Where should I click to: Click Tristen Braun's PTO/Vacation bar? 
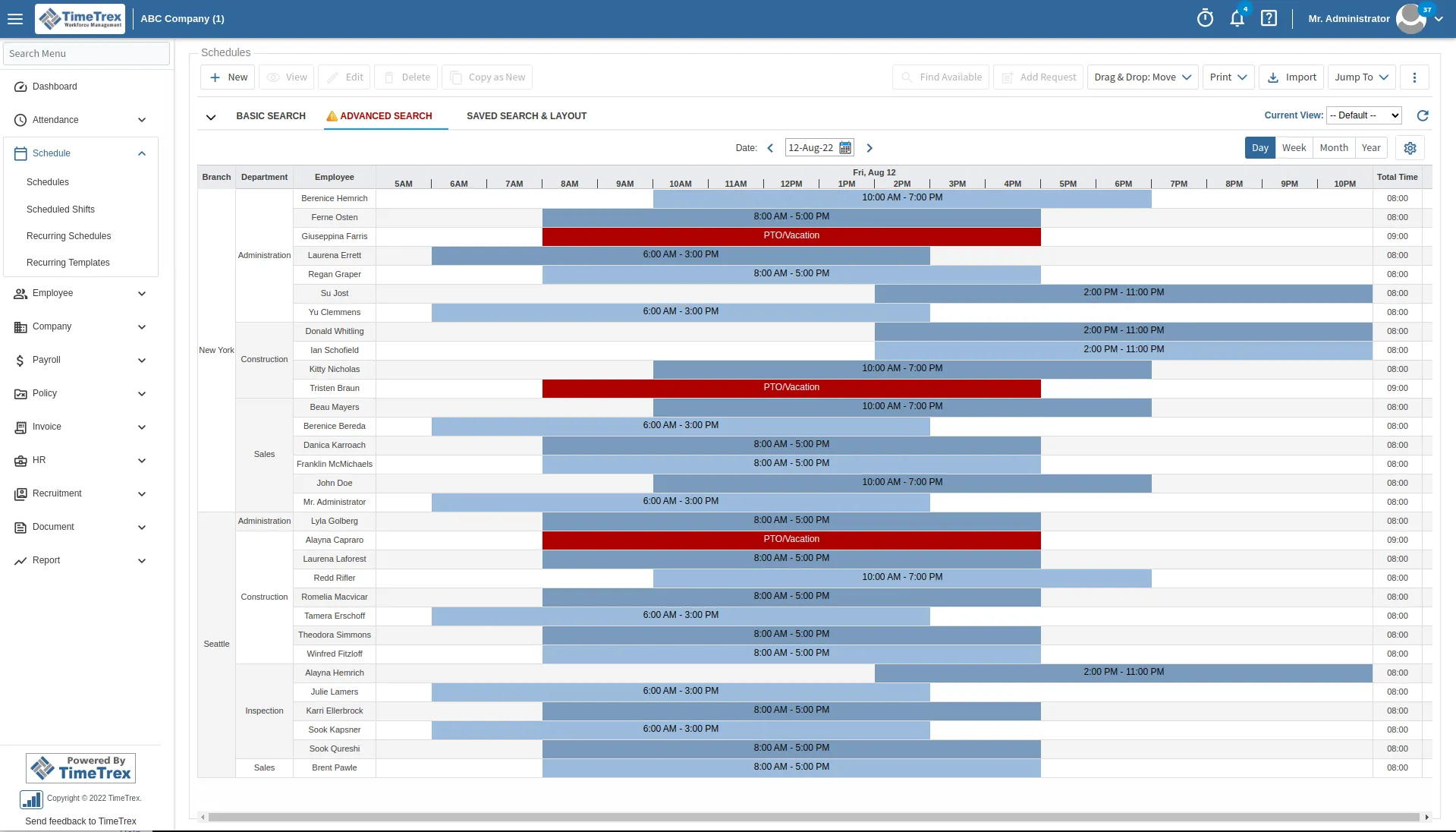pyautogui.click(x=791, y=388)
